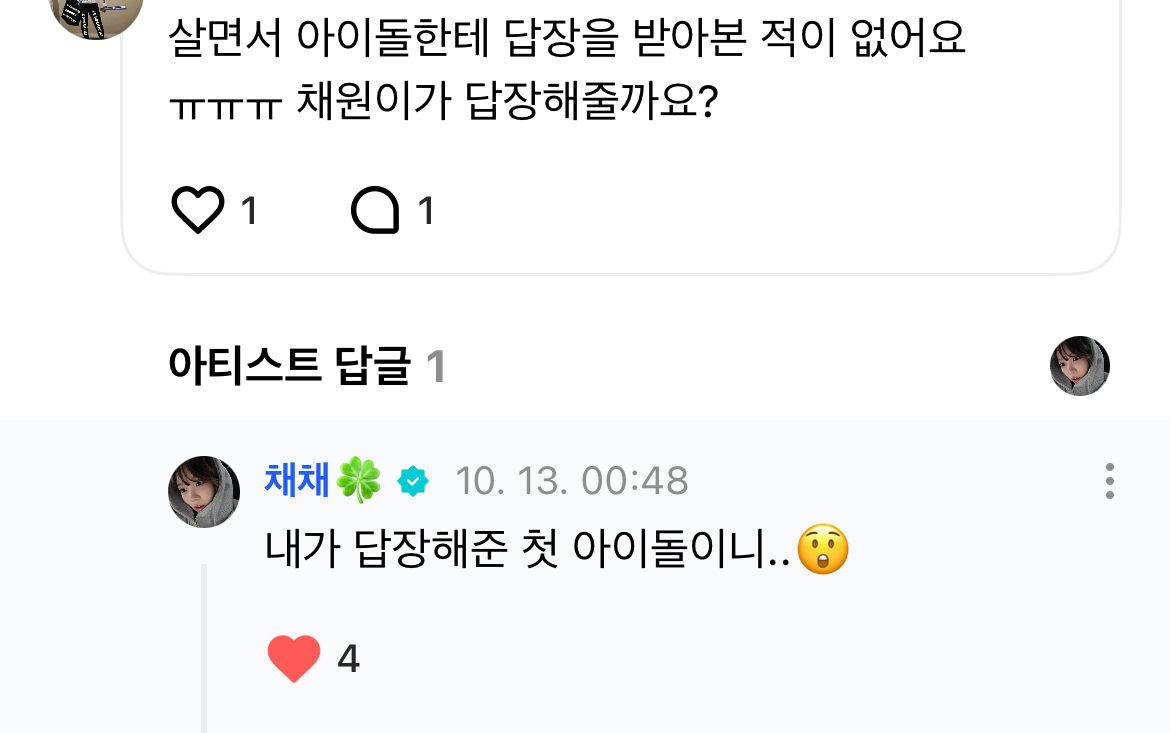This screenshot has height=733, width=1170.
Task: Open the artist name 채채 link
Action: [297, 481]
